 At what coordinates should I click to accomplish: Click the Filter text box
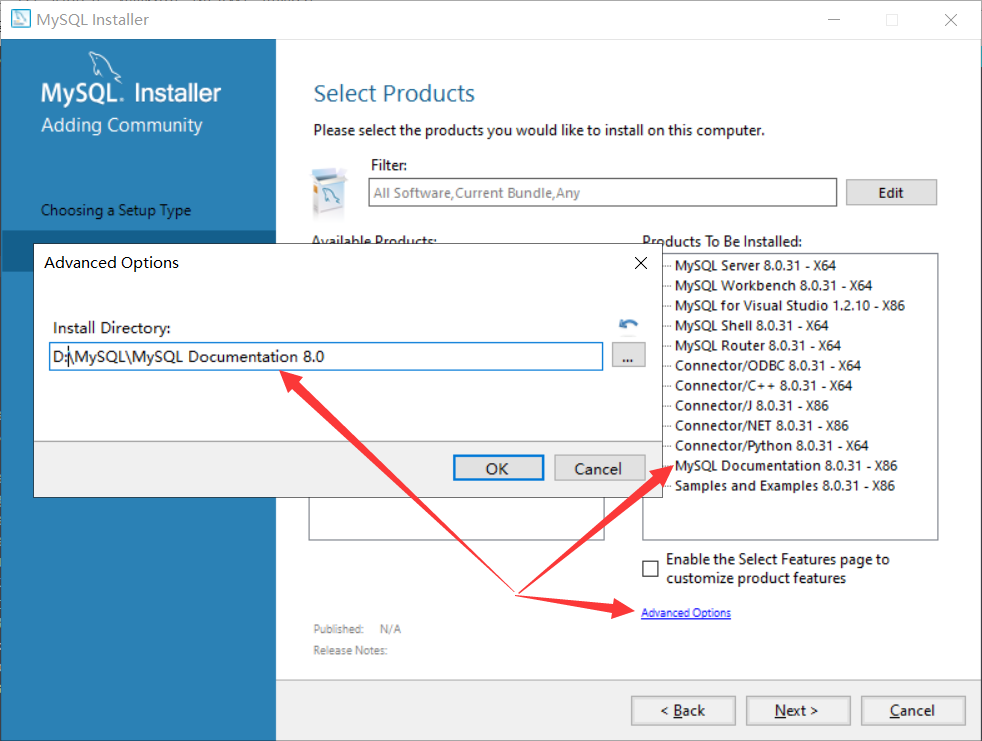point(602,192)
